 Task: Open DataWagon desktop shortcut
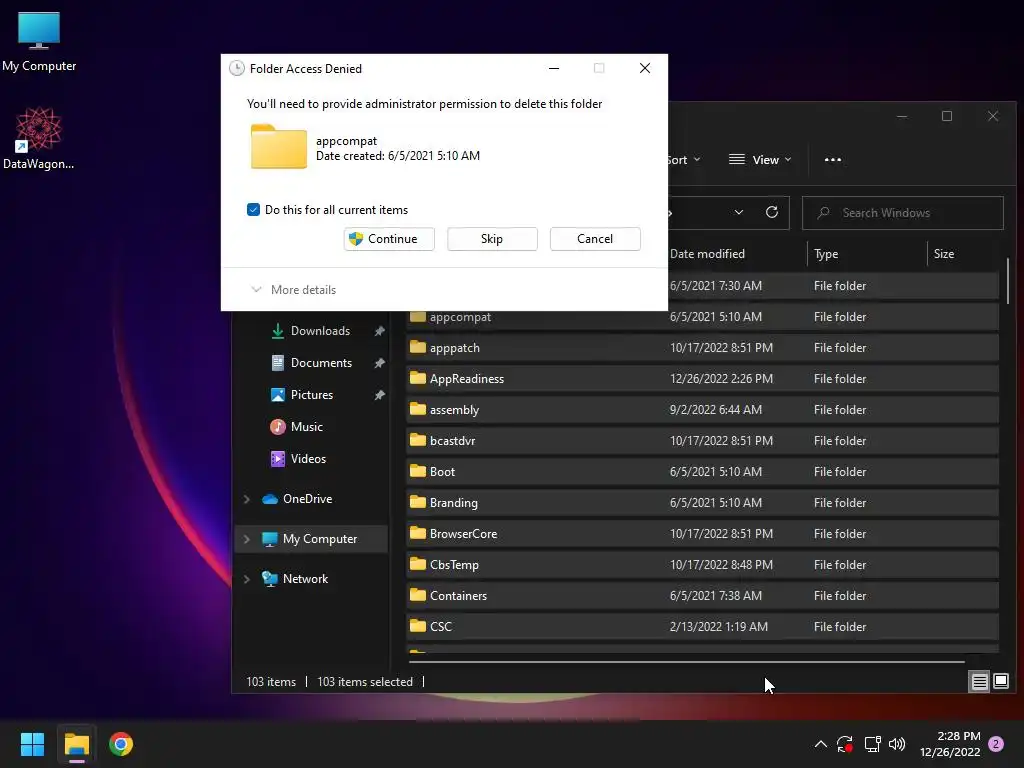point(39,138)
